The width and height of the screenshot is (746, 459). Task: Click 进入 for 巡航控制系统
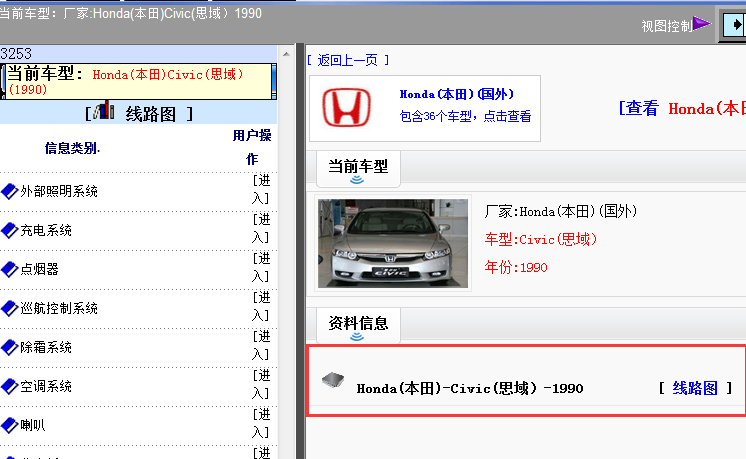tap(261, 306)
